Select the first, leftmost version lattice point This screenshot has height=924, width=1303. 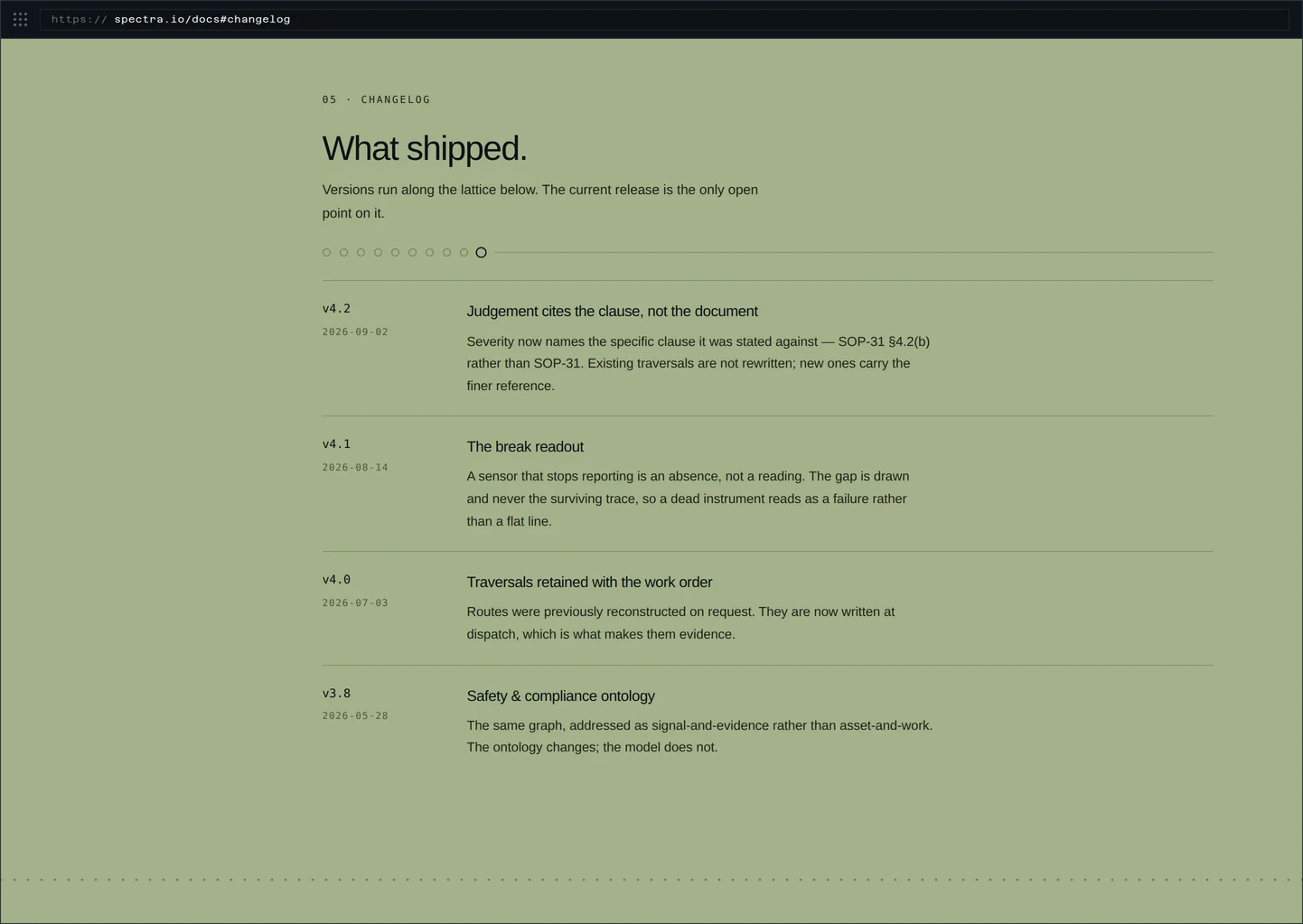point(327,253)
